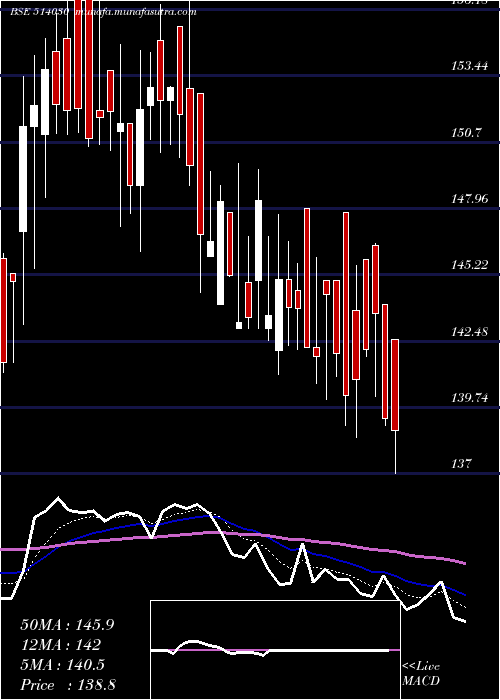Click the 12MA : 142 value
500x700 pixels.
(x=61, y=645)
